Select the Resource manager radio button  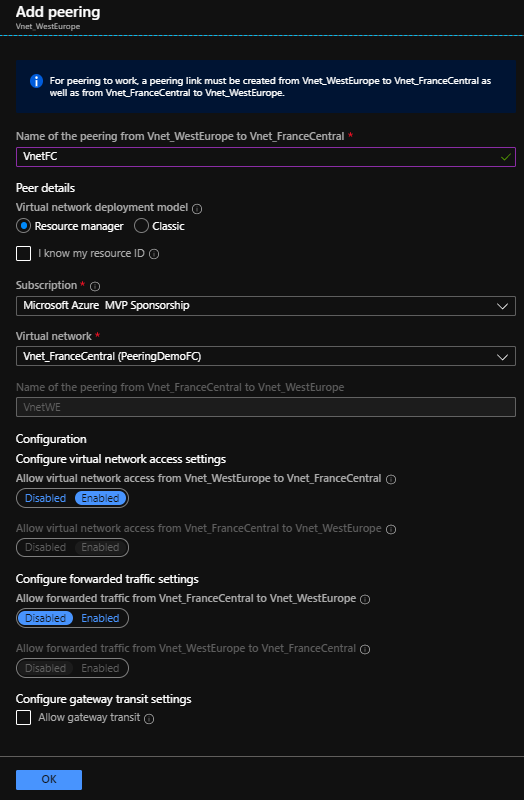[x=23, y=226]
